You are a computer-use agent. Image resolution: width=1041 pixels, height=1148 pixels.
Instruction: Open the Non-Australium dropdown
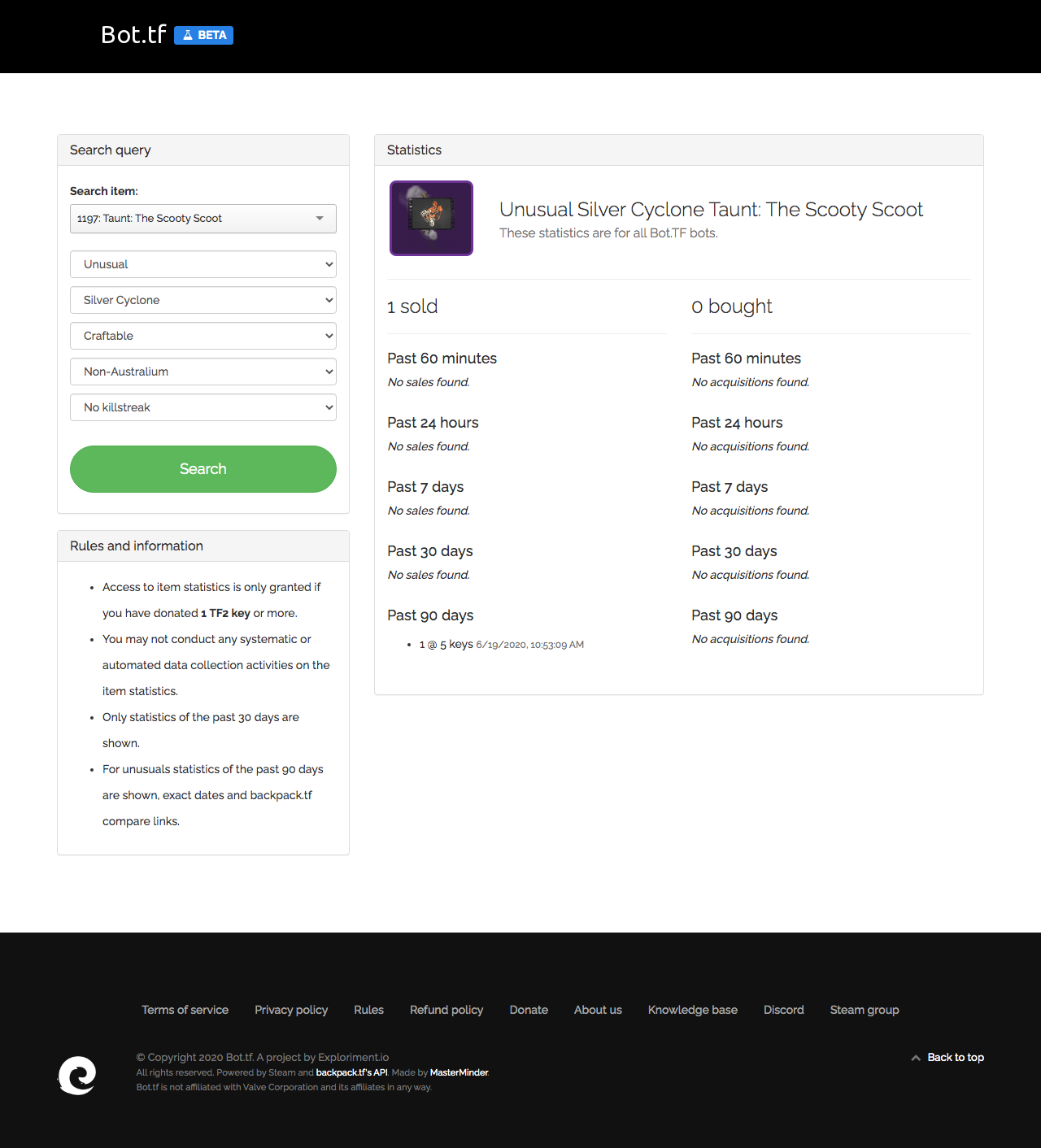(203, 372)
